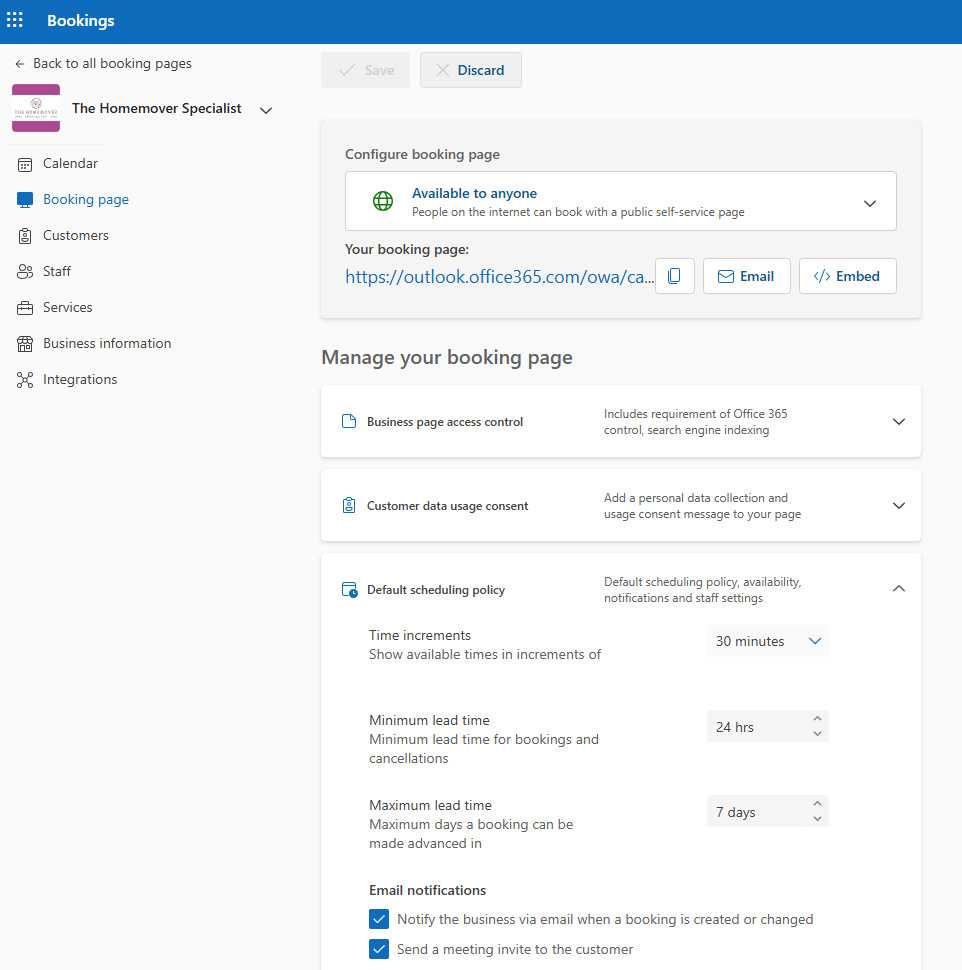Navigate to Services
Viewport: 962px width, 970px height.
click(x=67, y=307)
